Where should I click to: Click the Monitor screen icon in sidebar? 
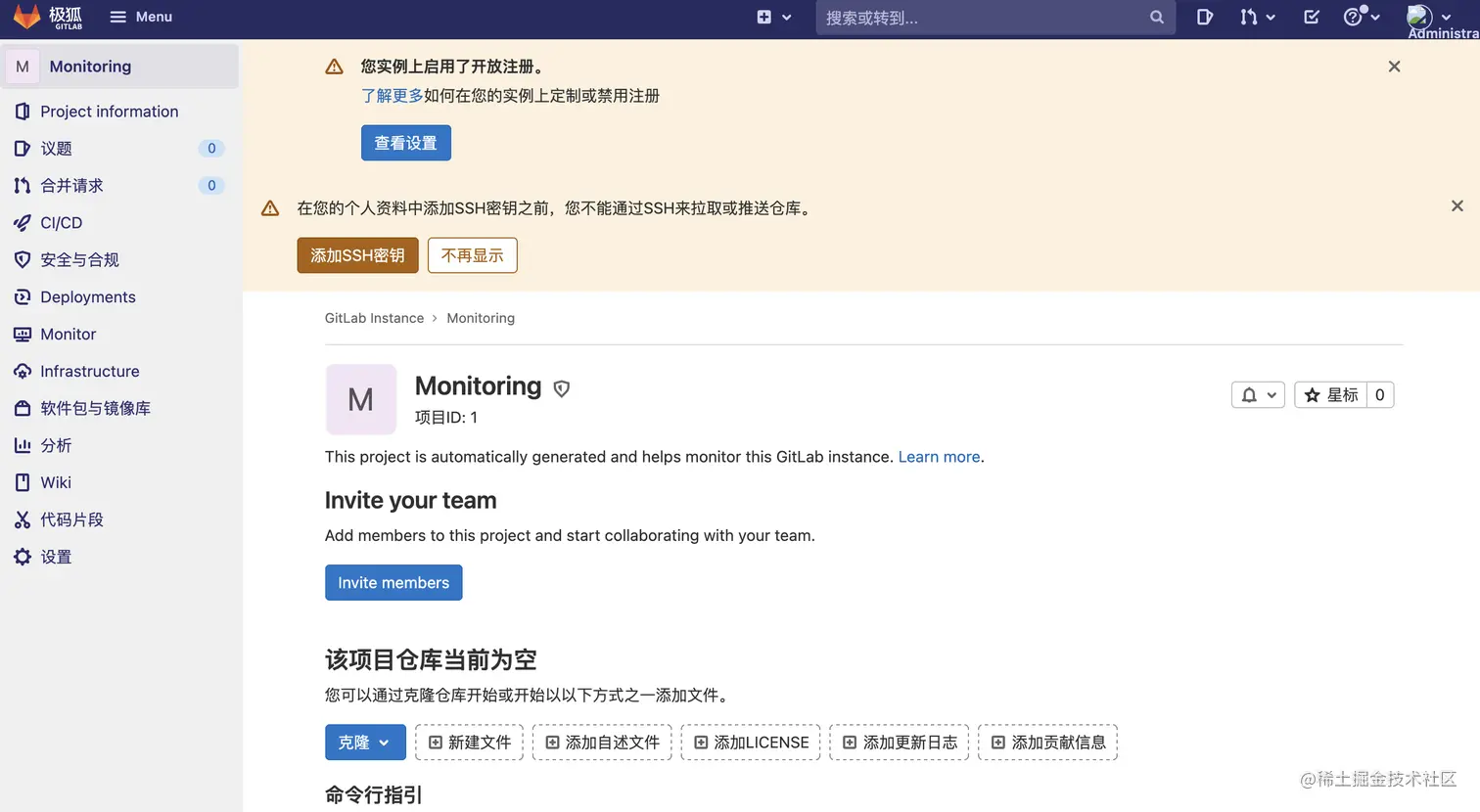[x=23, y=335]
